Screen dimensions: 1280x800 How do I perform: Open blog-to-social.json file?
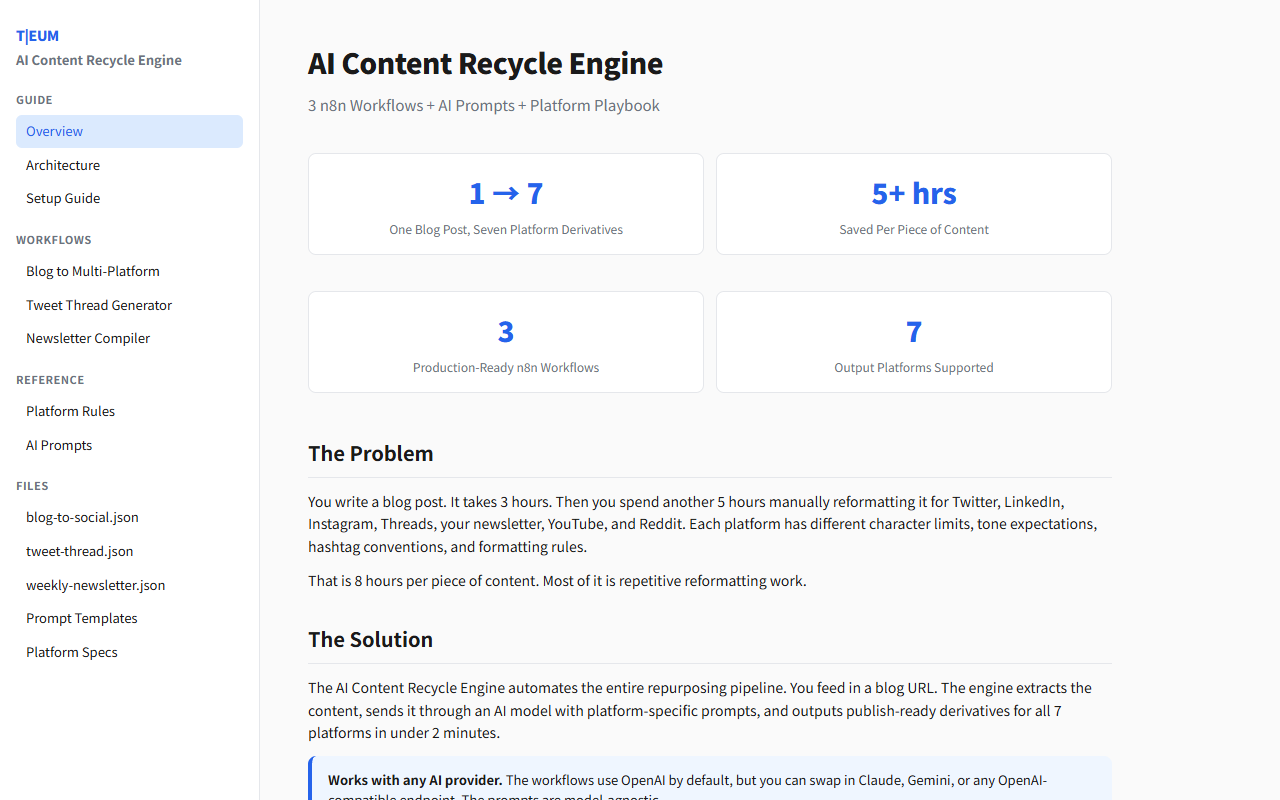pos(82,517)
